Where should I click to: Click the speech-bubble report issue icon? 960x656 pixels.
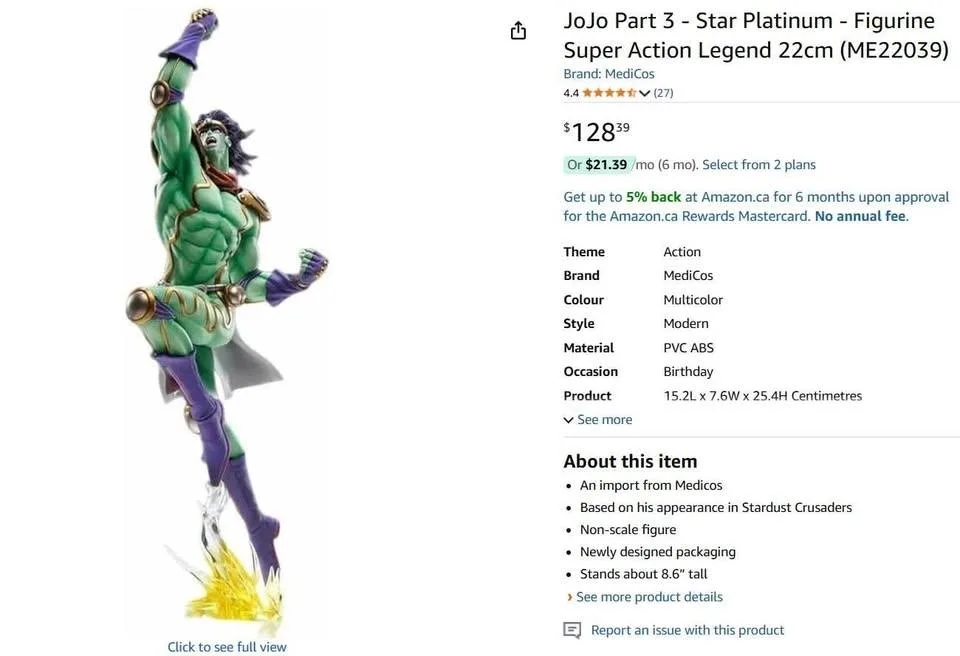pos(572,630)
